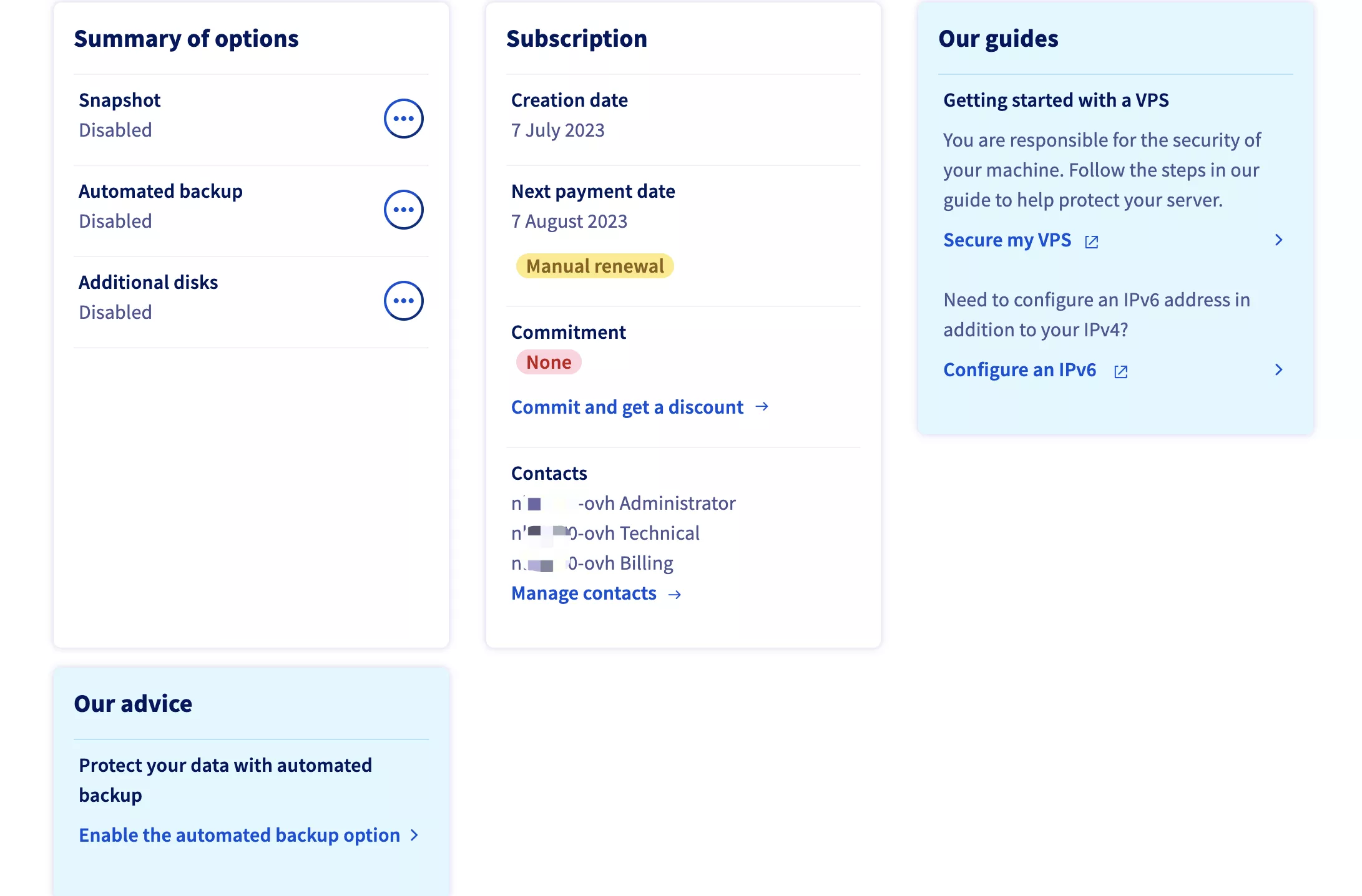Click the Getting started with a VPS heading
1362x896 pixels.
(x=1056, y=100)
